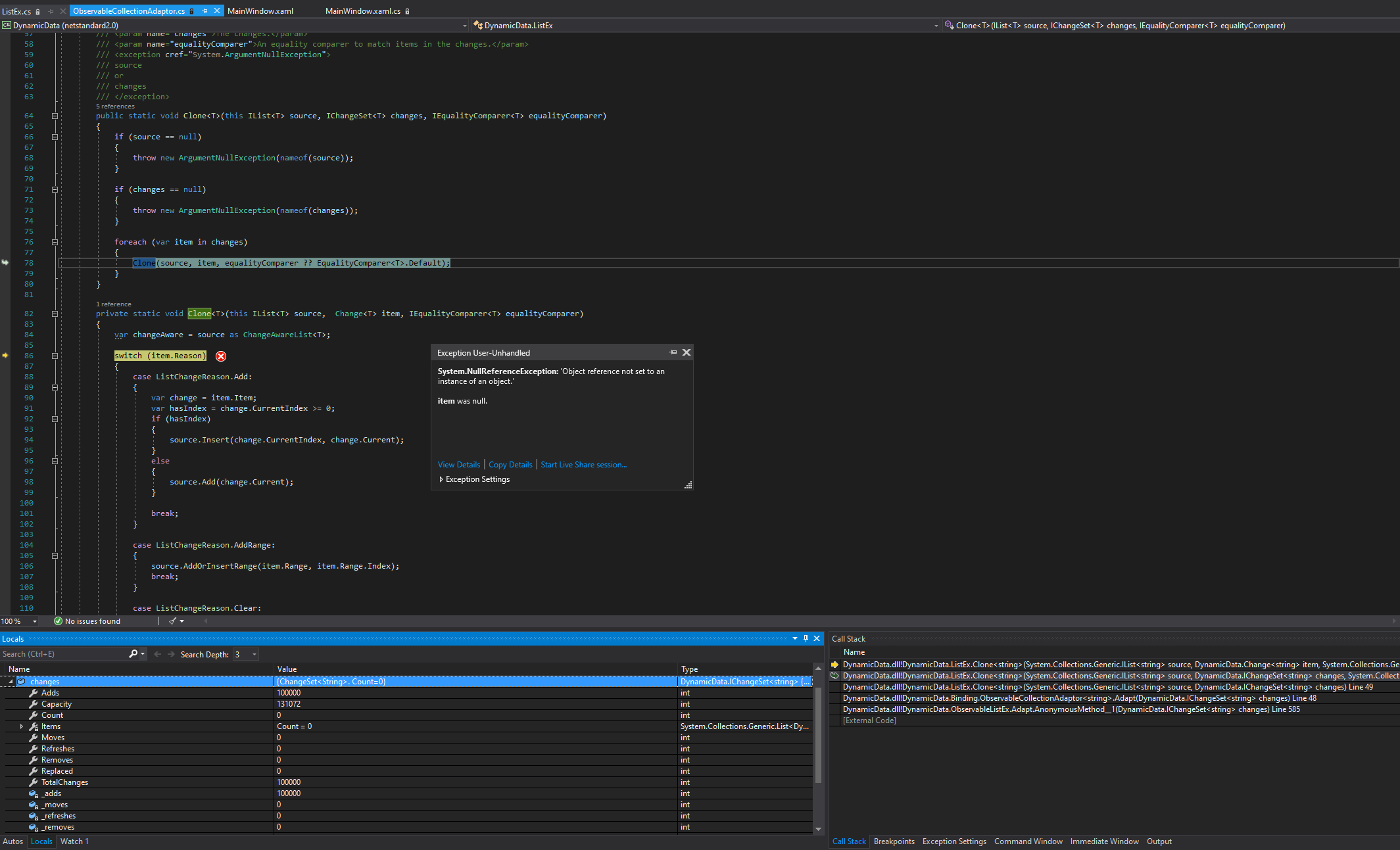1400x850 pixels.
Task: Close the Exception User-Unhandled popup
Action: coord(687,352)
